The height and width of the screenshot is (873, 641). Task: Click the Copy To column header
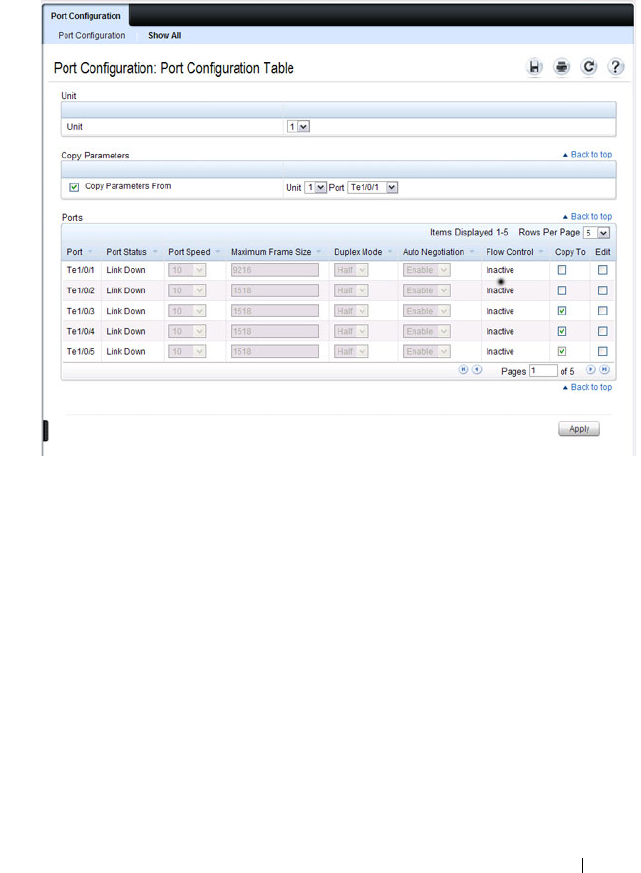pyautogui.click(x=570, y=252)
